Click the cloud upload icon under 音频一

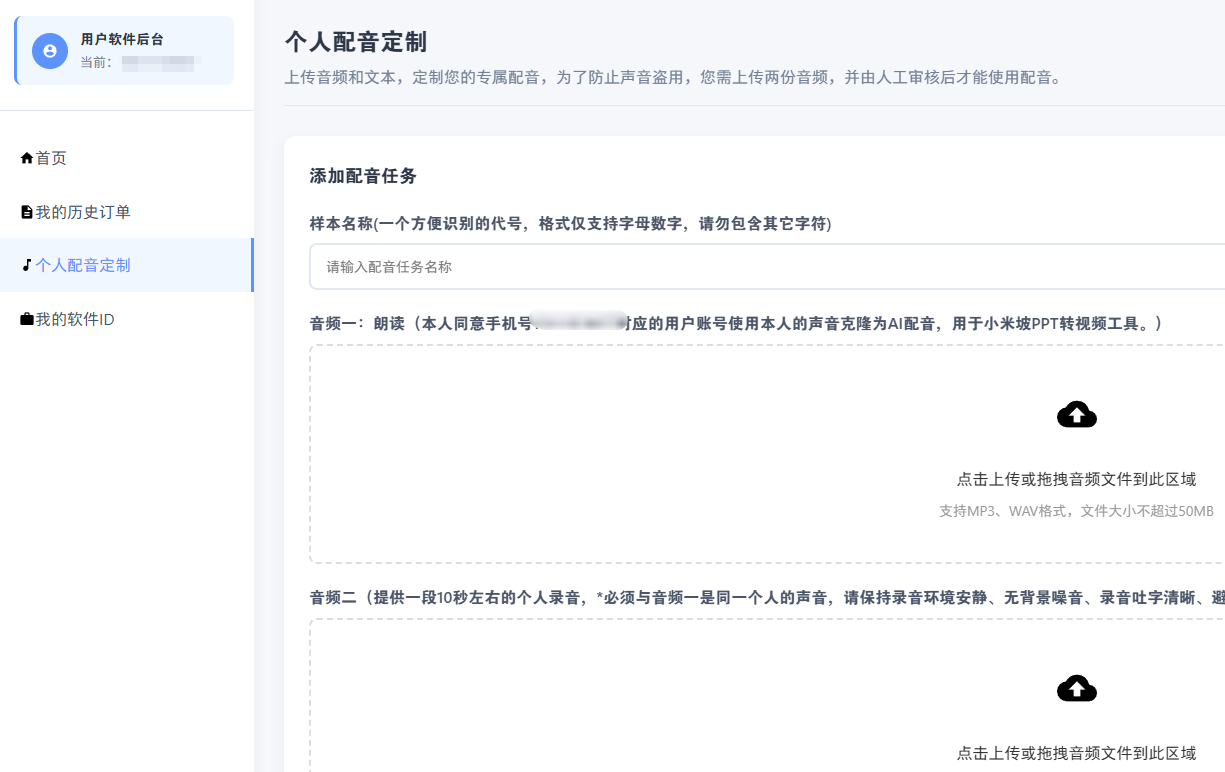point(1077,415)
